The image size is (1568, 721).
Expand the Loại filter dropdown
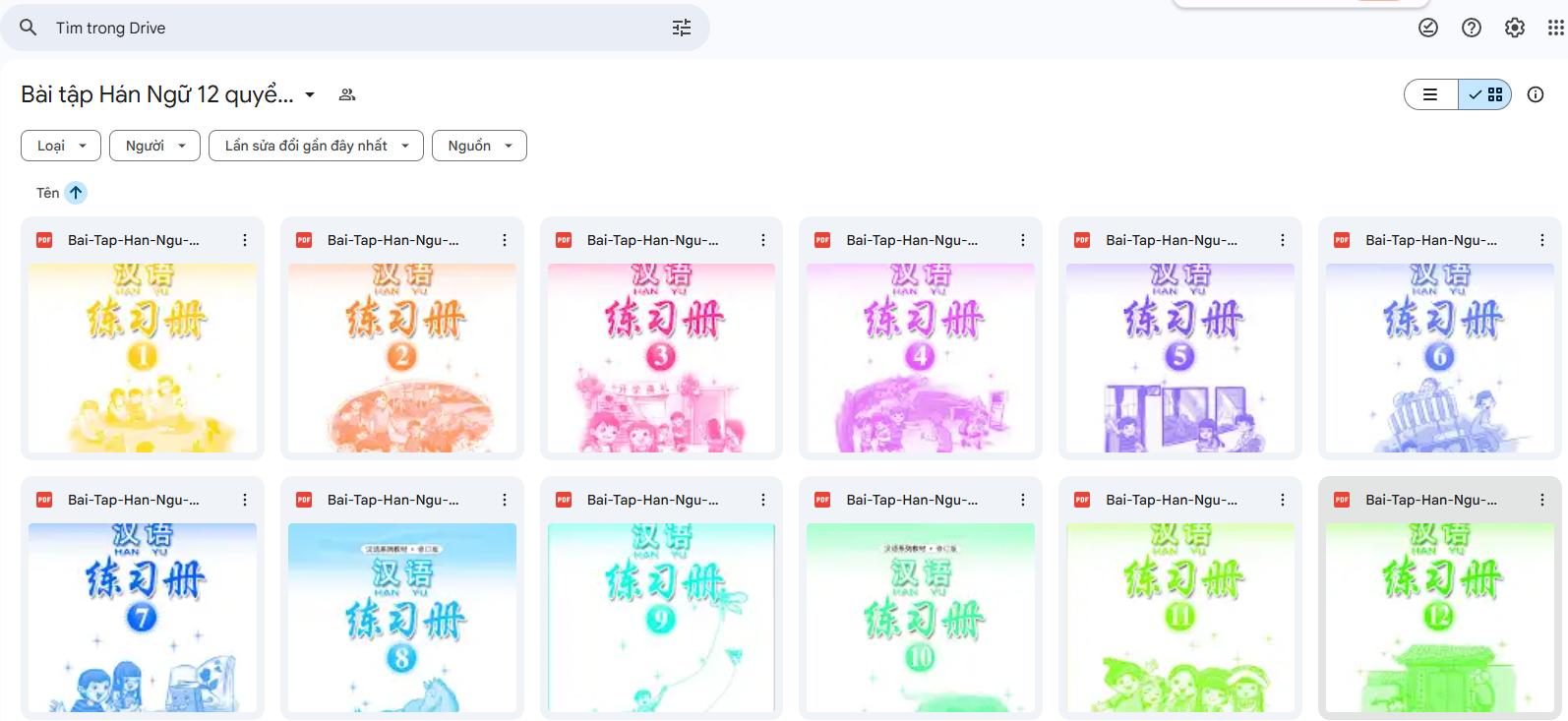tap(61, 146)
